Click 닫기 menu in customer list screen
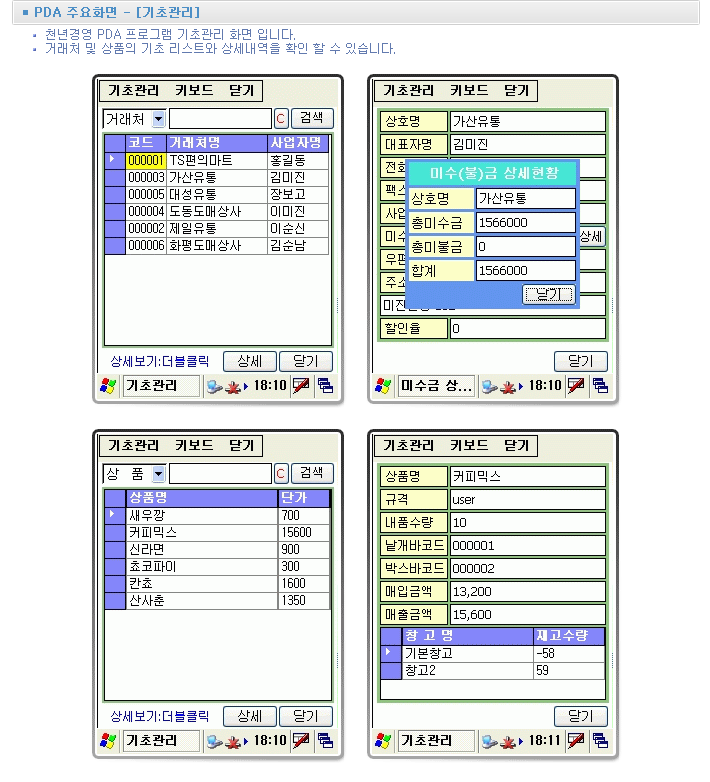Image resolution: width=710 pixels, height=782 pixels. (x=242, y=90)
